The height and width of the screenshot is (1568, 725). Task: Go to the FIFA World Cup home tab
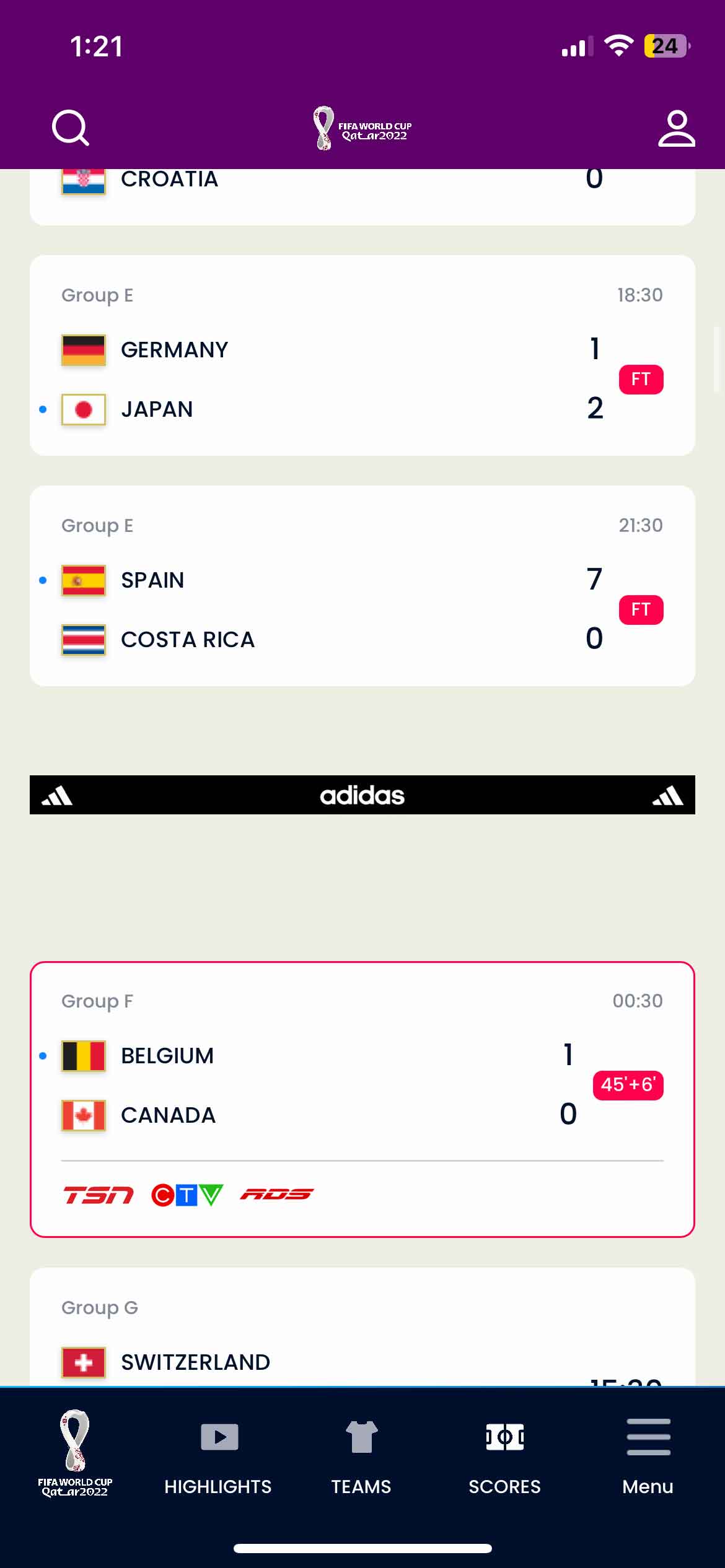(75, 1453)
